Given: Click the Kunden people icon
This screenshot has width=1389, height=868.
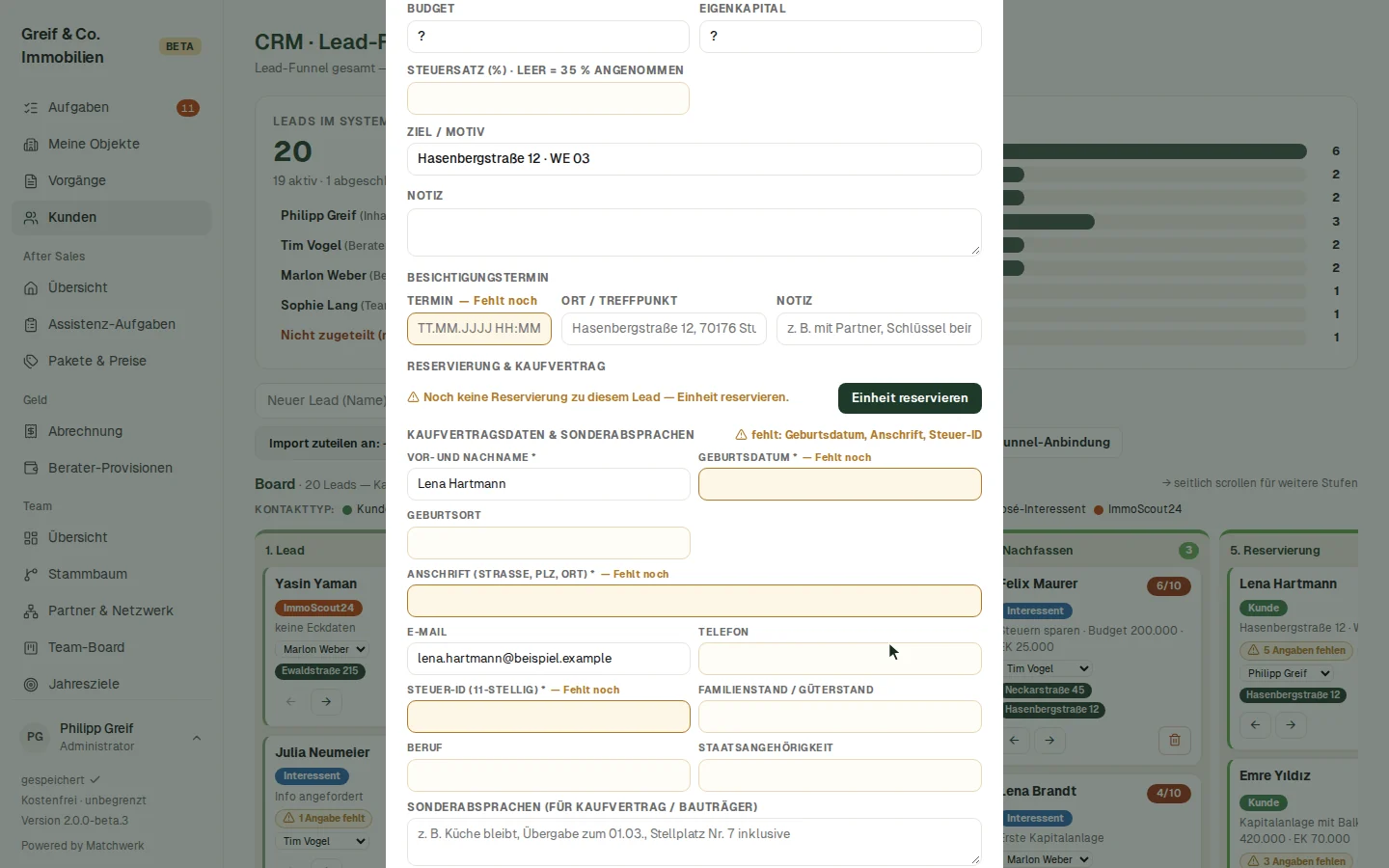Looking at the screenshot, I should [x=31, y=218].
